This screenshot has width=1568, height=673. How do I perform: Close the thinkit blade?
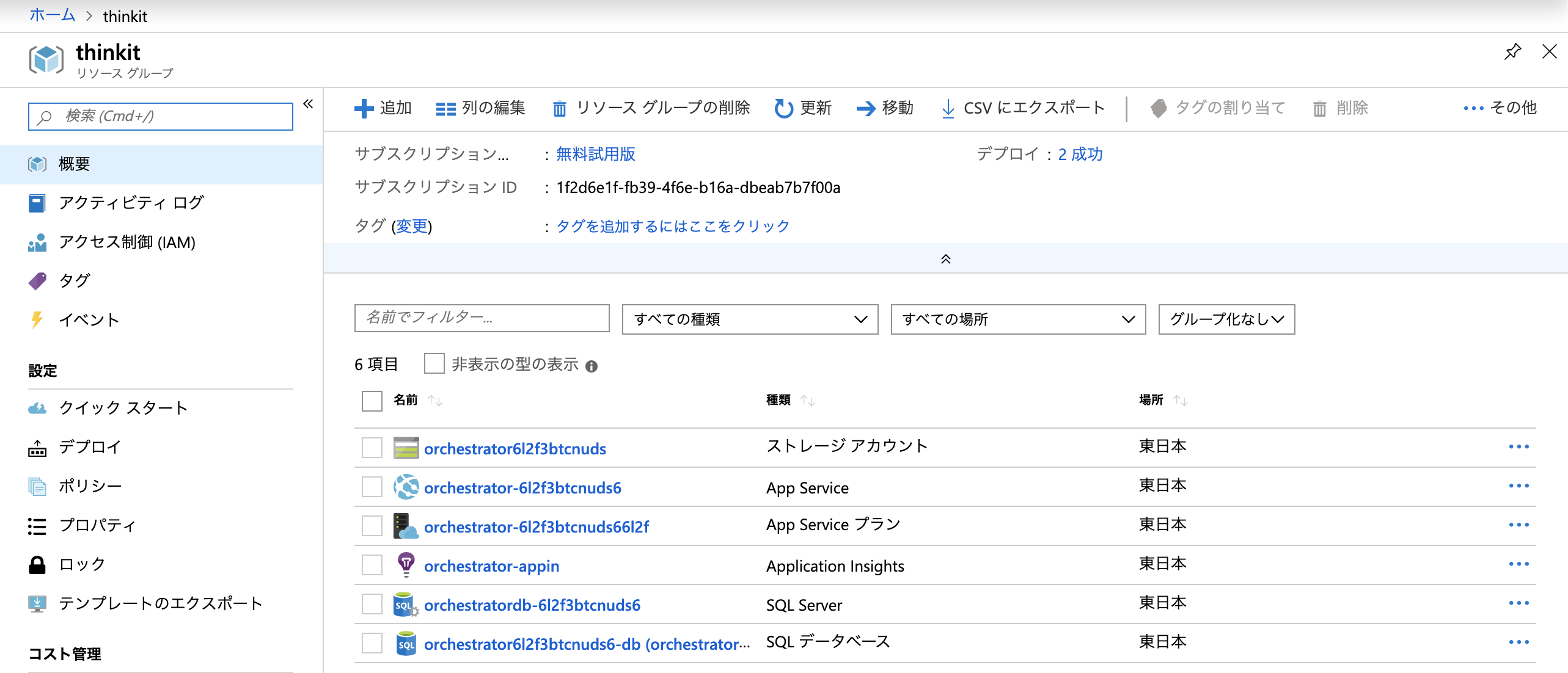tap(1550, 51)
